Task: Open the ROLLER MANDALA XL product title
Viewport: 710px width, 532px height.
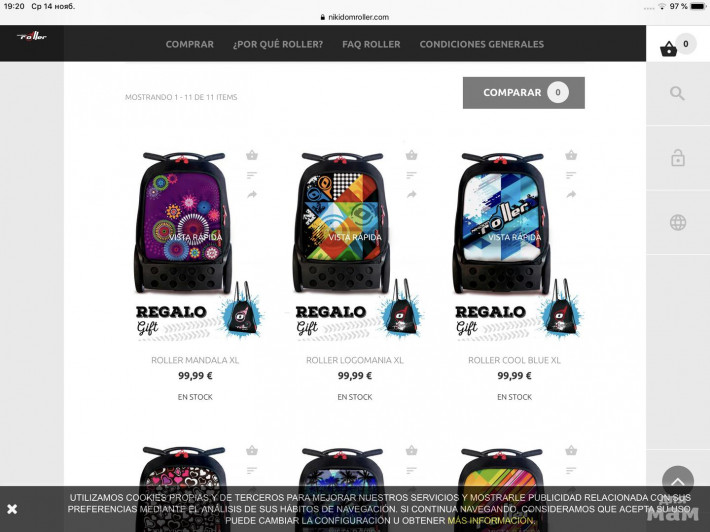Action: [195, 360]
